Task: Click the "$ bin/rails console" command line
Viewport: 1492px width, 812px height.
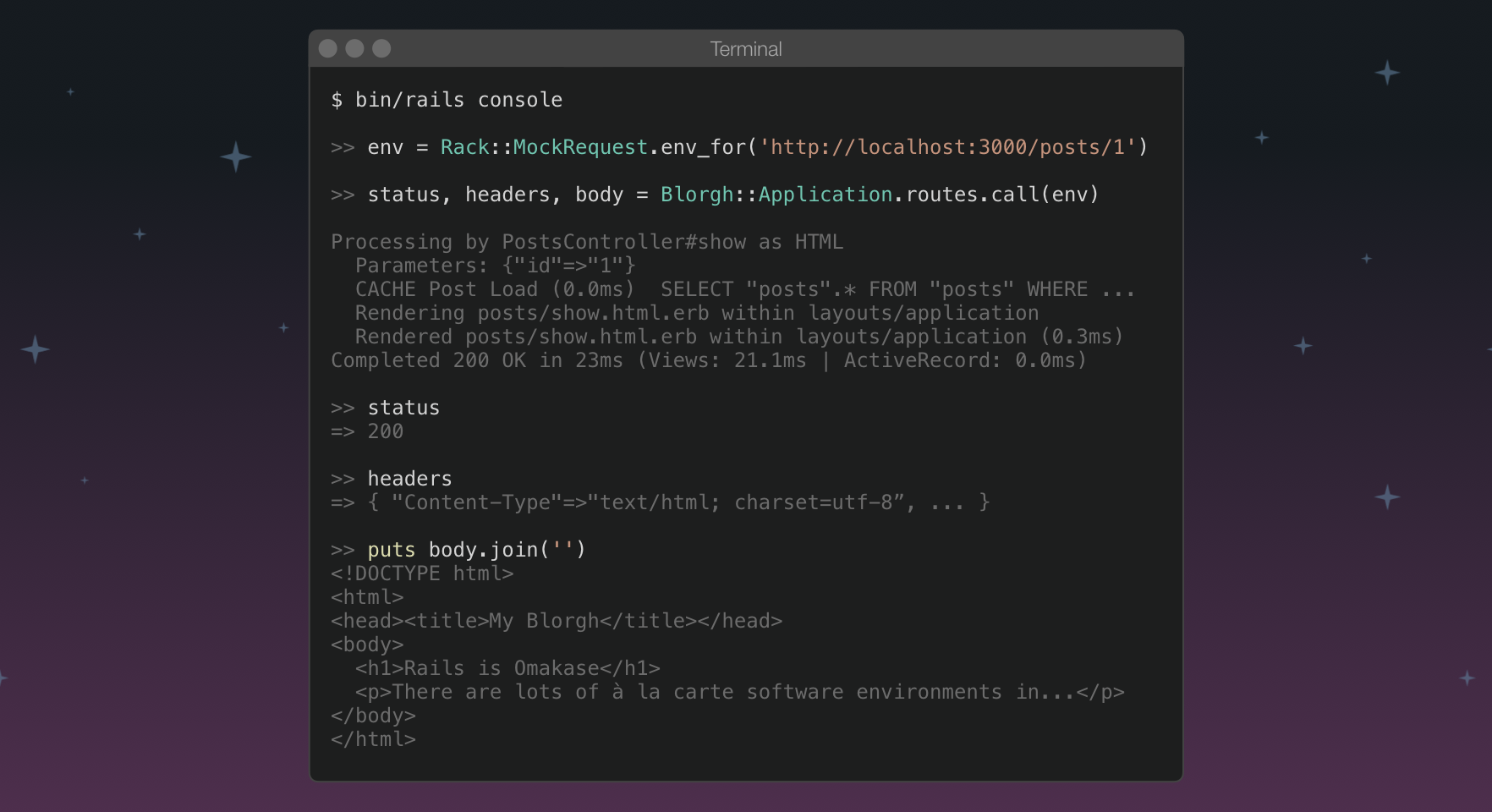Action: tap(447, 100)
